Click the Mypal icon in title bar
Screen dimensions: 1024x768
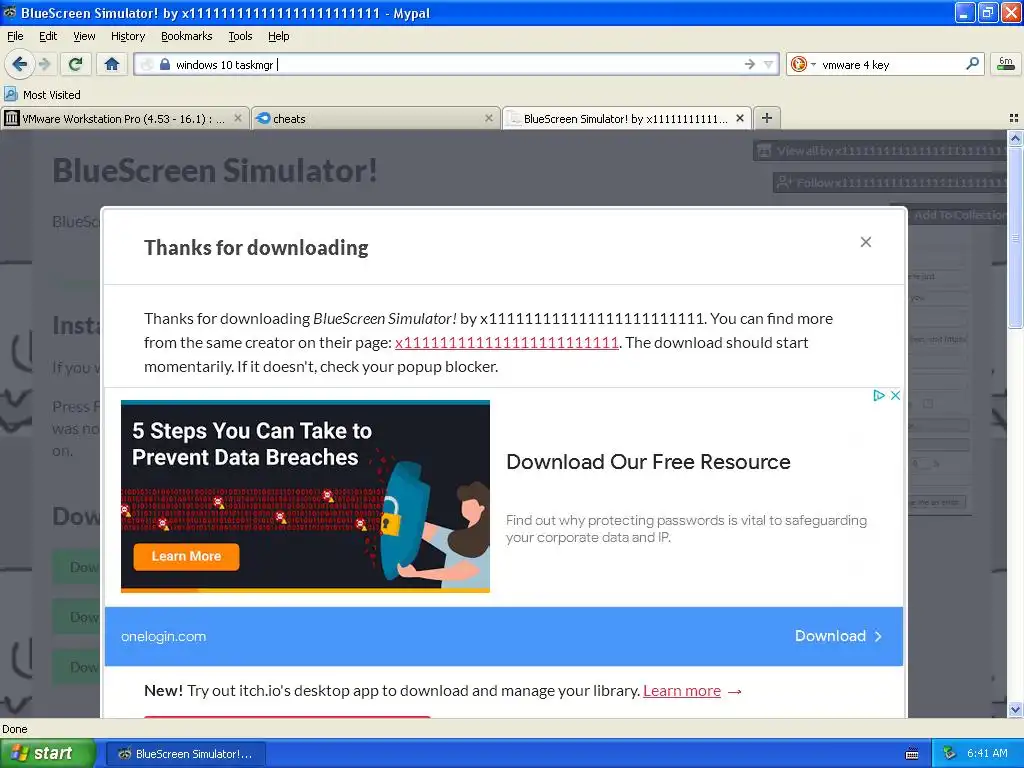tap(10, 12)
